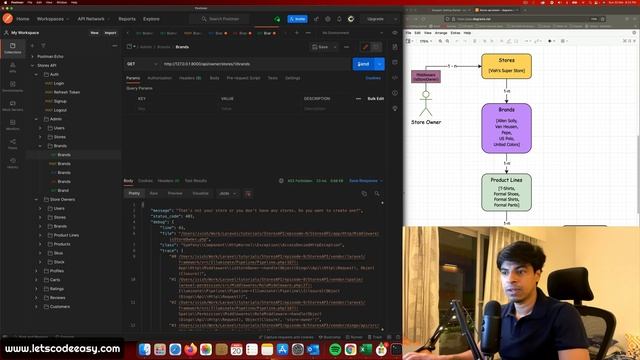The image size is (640, 360).
Task: Click the blue Send button
Action: point(364,64)
